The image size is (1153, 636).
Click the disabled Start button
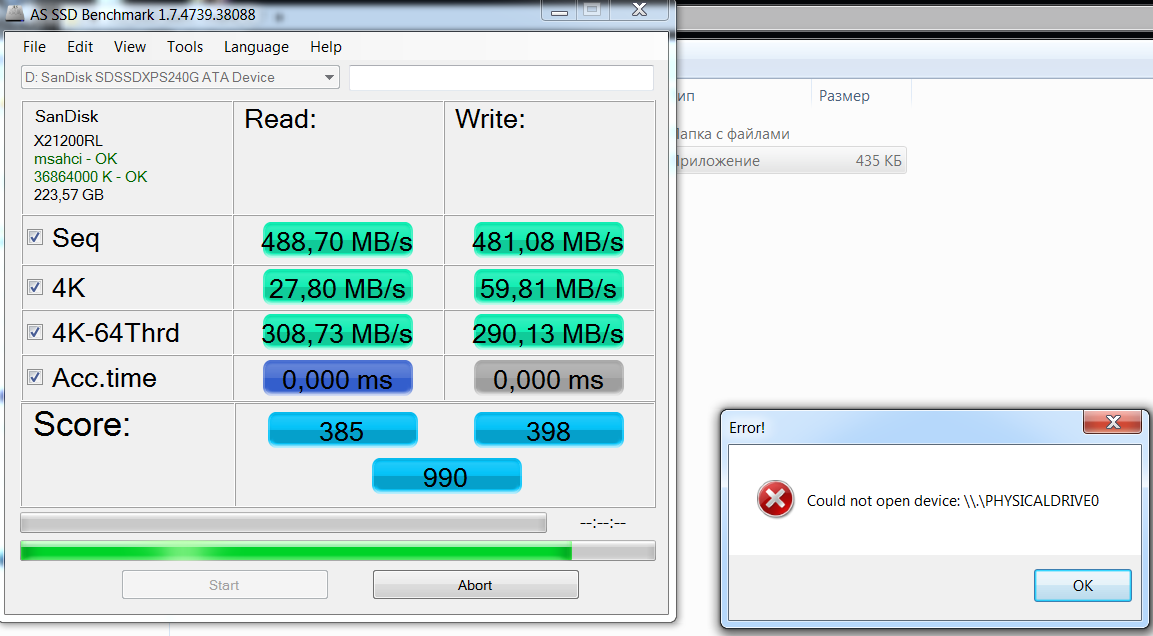[224, 585]
